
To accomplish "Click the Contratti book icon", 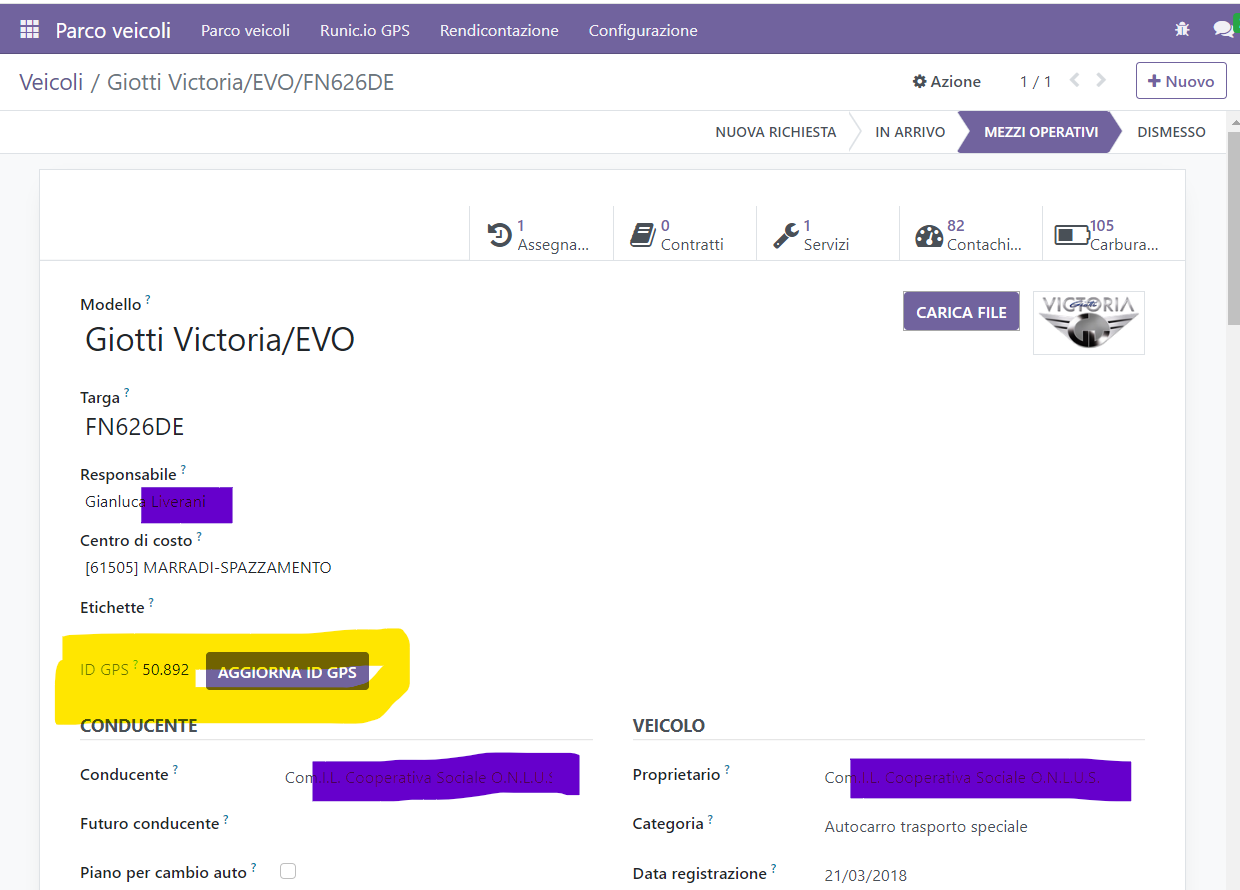I will coord(642,235).
